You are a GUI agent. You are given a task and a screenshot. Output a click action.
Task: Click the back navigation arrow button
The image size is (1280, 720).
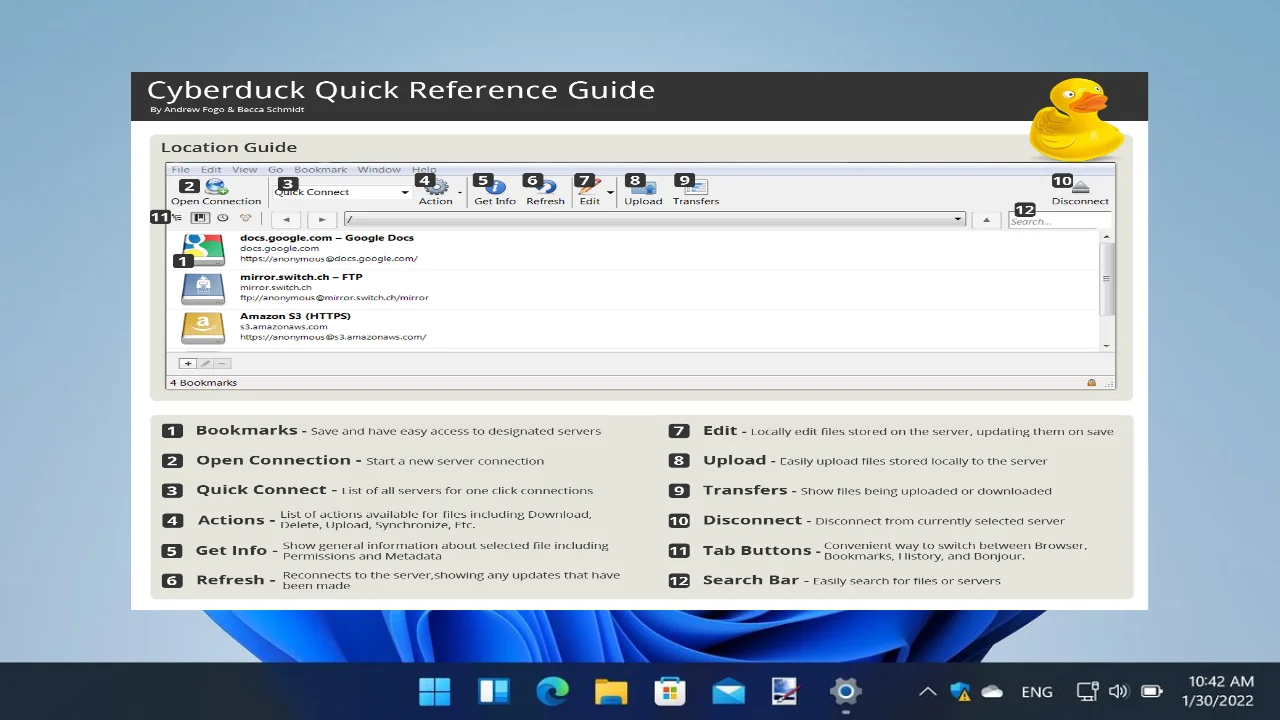pyautogui.click(x=286, y=219)
